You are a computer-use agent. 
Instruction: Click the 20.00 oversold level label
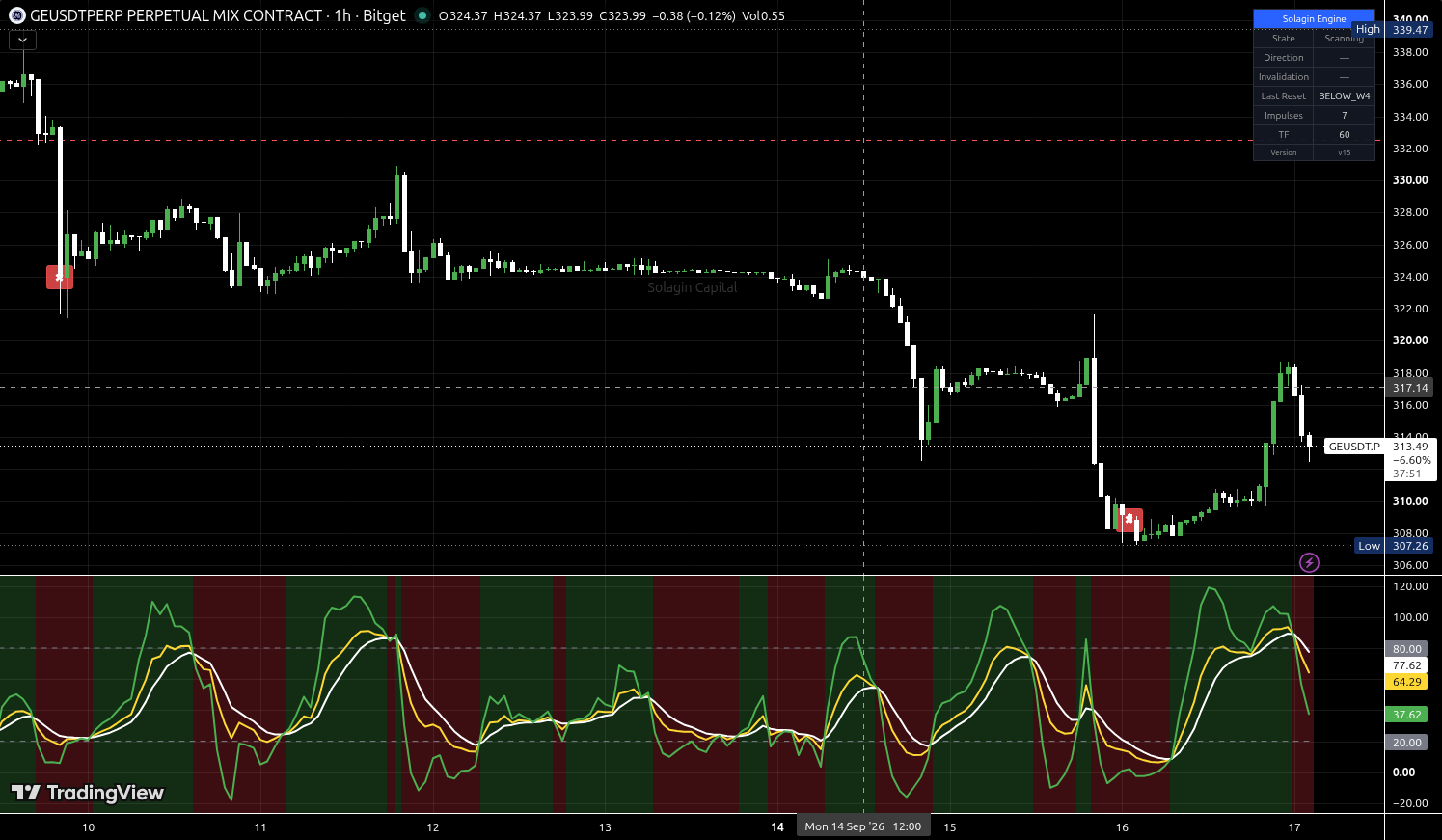click(x=1407, y=743)
